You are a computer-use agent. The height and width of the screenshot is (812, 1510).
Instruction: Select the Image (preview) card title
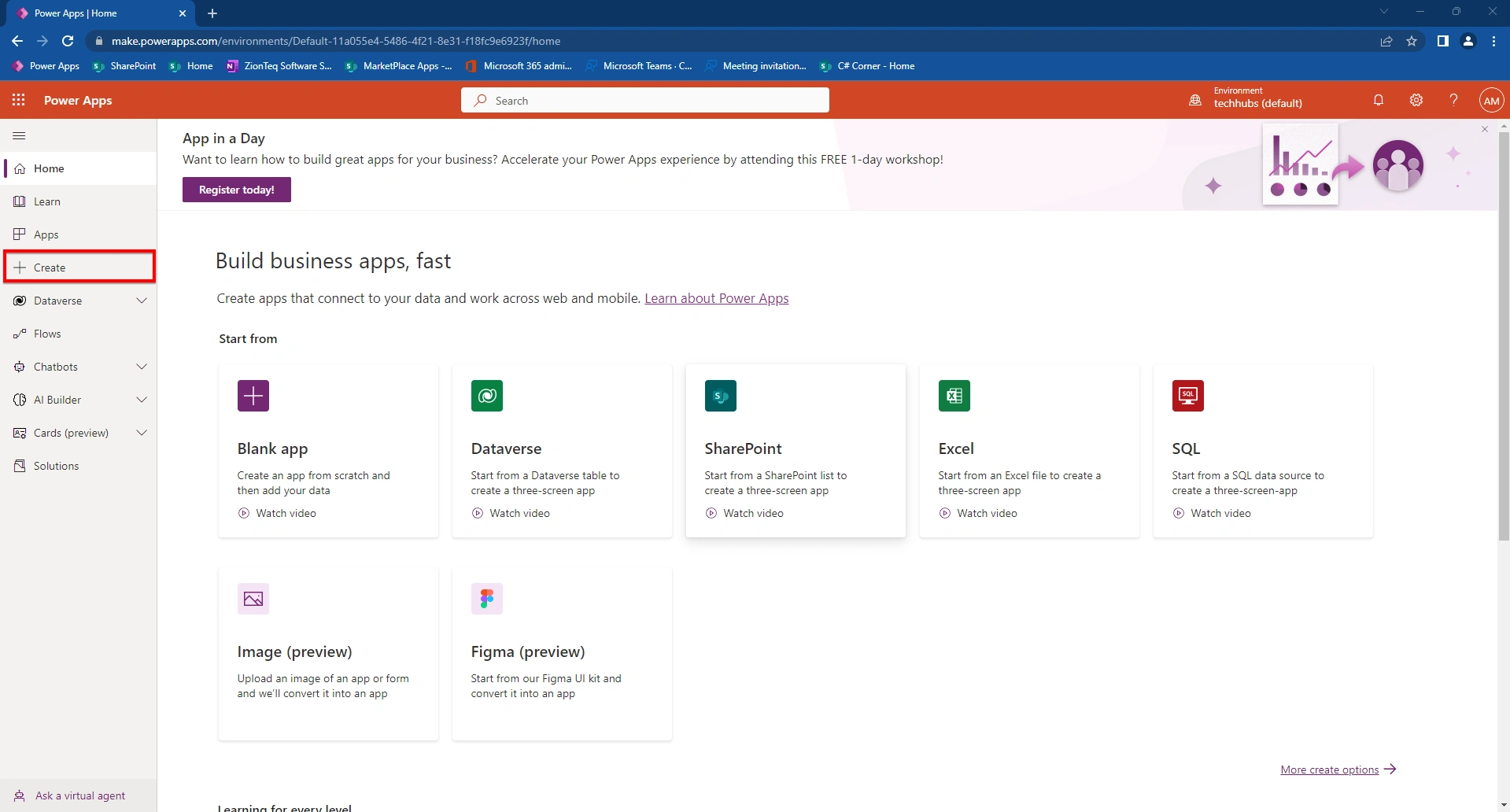[x=294, y=651]
